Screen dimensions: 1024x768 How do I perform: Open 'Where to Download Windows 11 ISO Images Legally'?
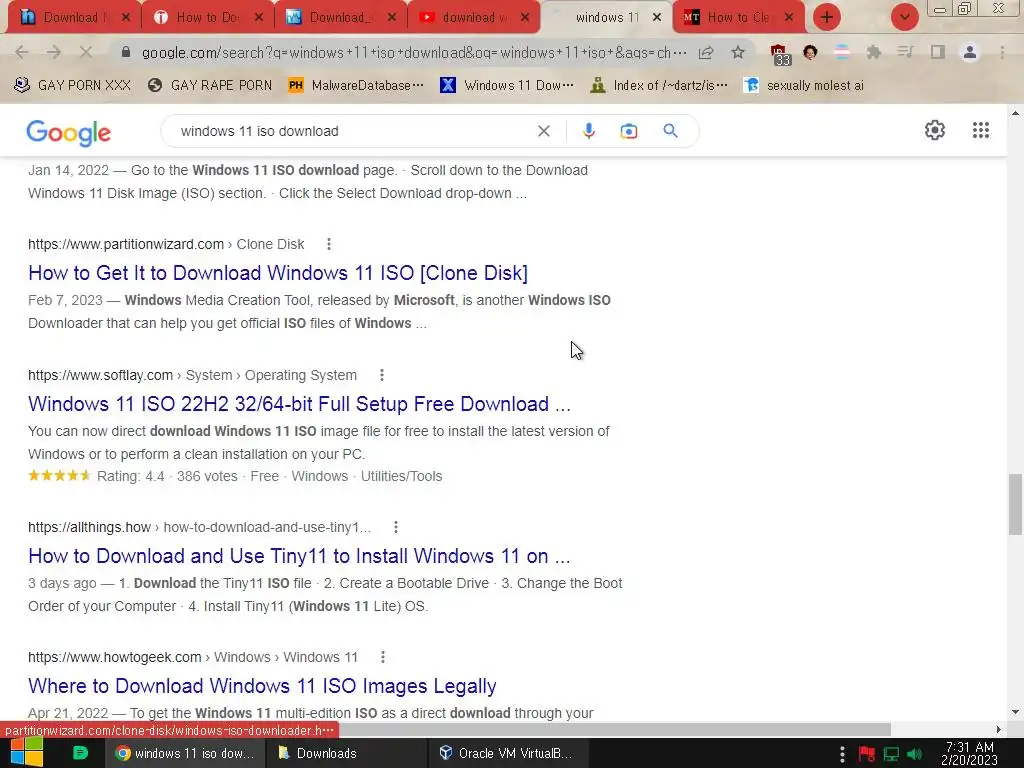click(x=262, y=686)
